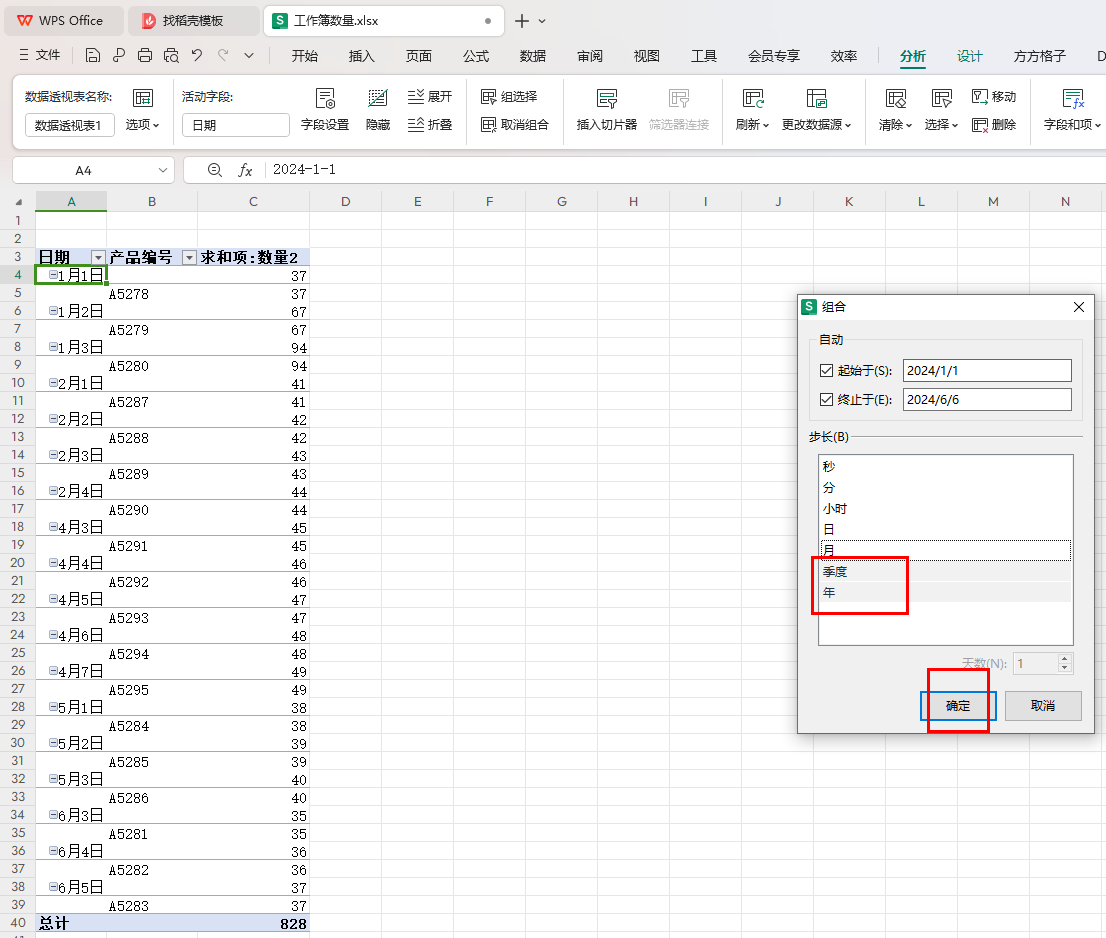Click the 终止于 date input field
This screenshot has width=1106, height=938.
tap(987, 399)
